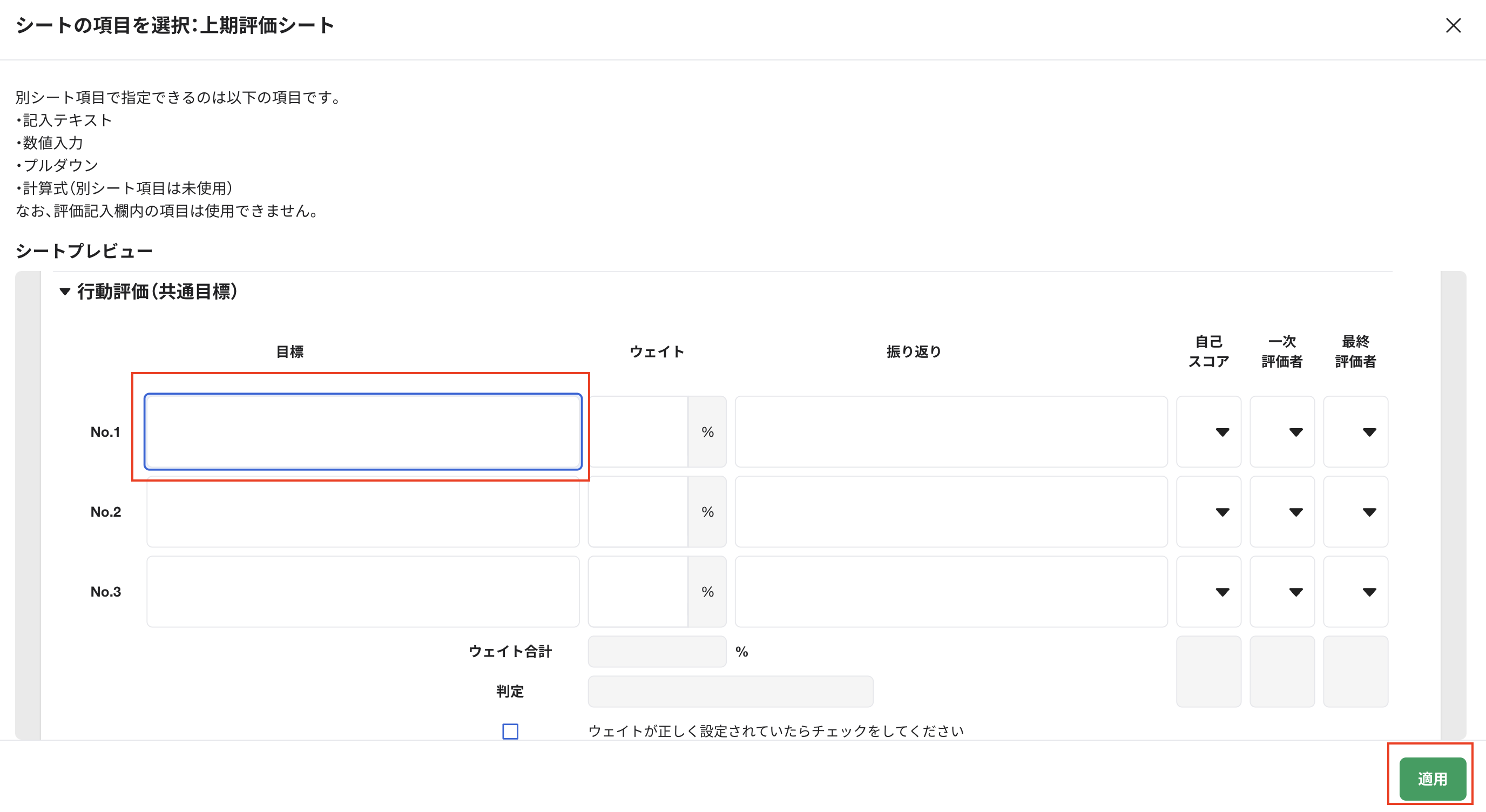Open the 一次評価者 dropdown for No.2

pyautogui.click(x=1282, y=511)
